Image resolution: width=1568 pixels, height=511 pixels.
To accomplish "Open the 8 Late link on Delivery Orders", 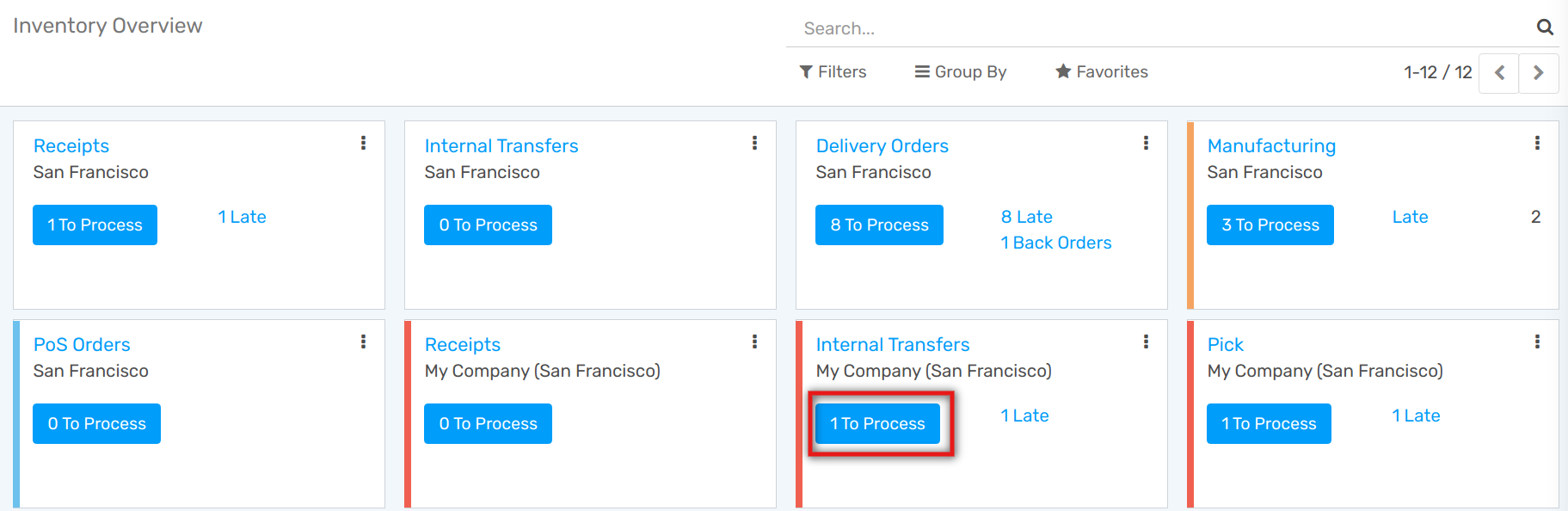I will (1026, 217).
